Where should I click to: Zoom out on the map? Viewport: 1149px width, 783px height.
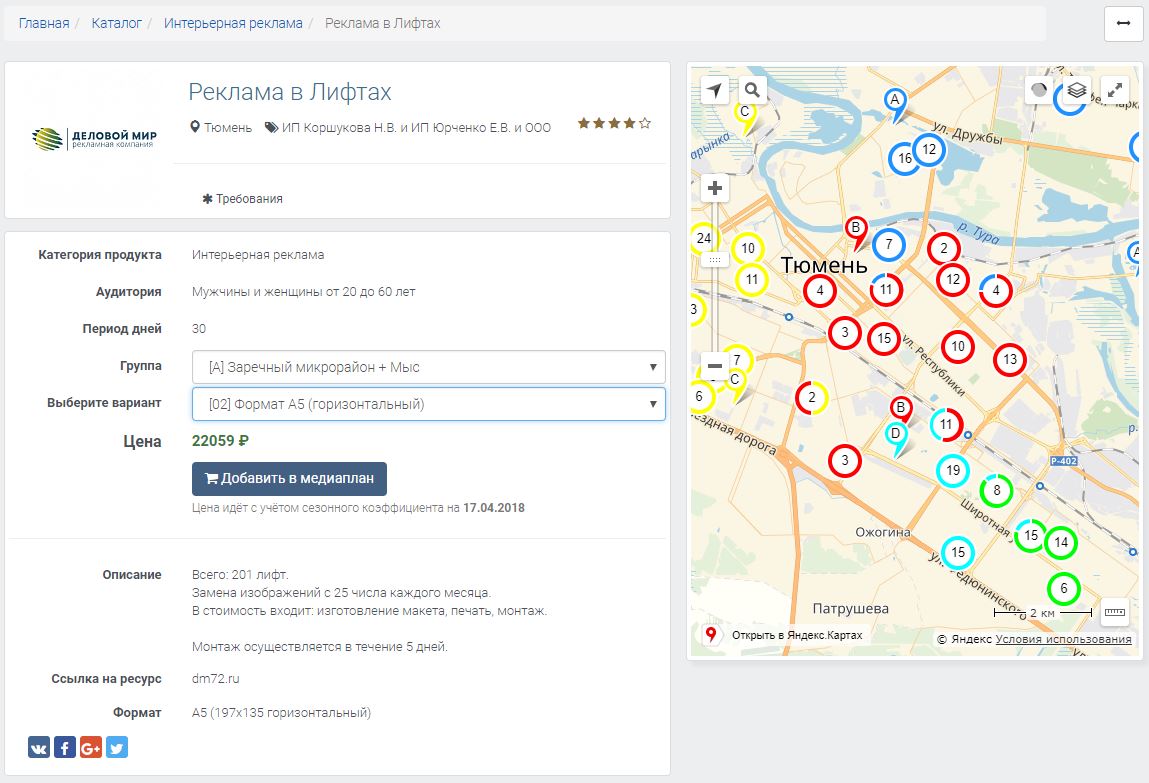point(715,366)
